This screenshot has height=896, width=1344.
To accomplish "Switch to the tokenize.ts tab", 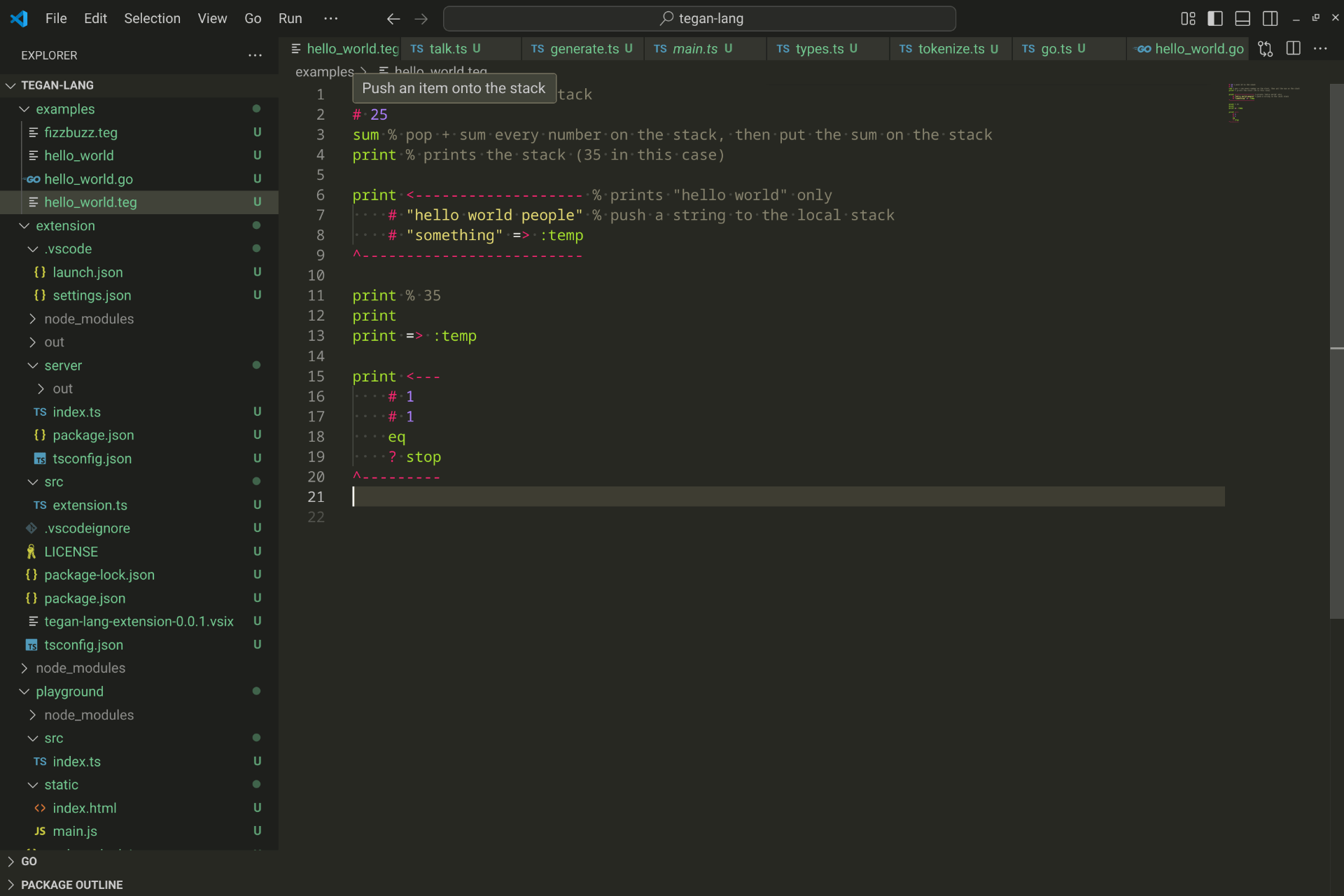I will [x=950, y=49].
